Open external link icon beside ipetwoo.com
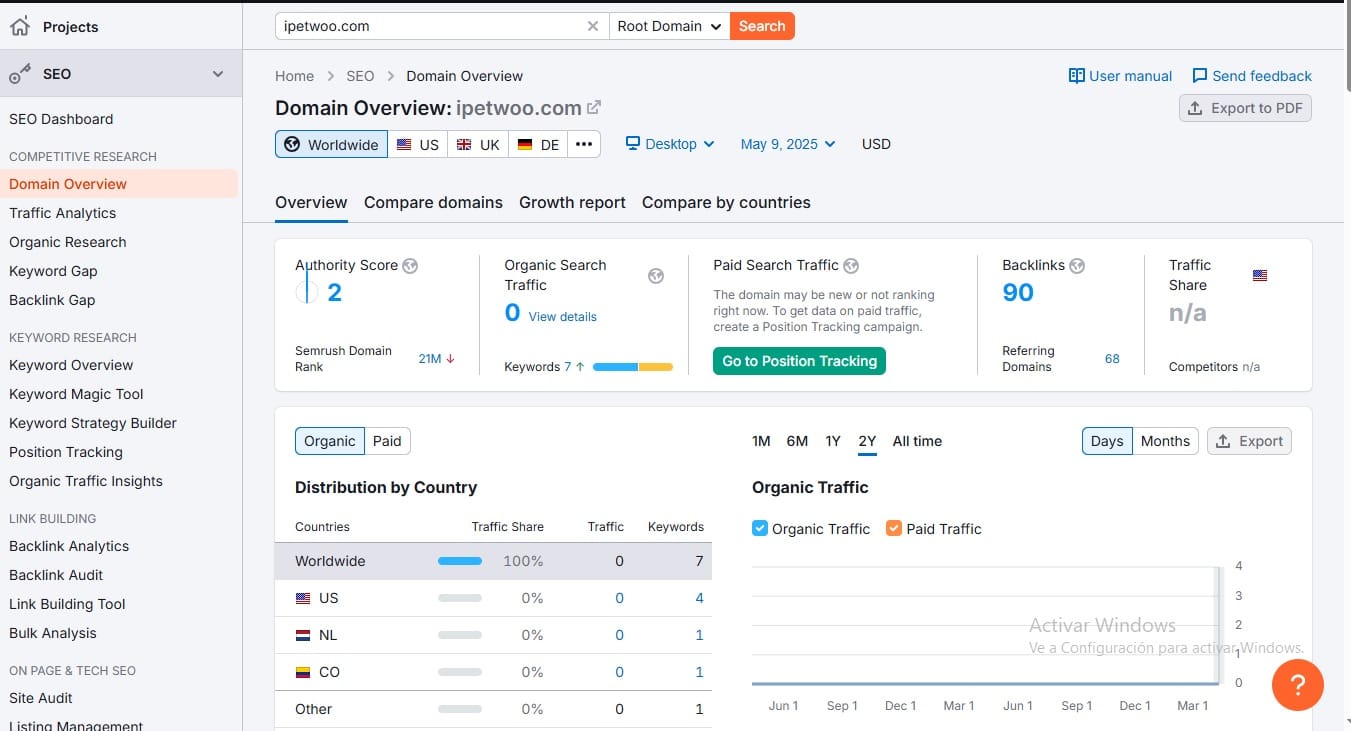This screenshot has width=1351, height=731. [x=594, y=107]
